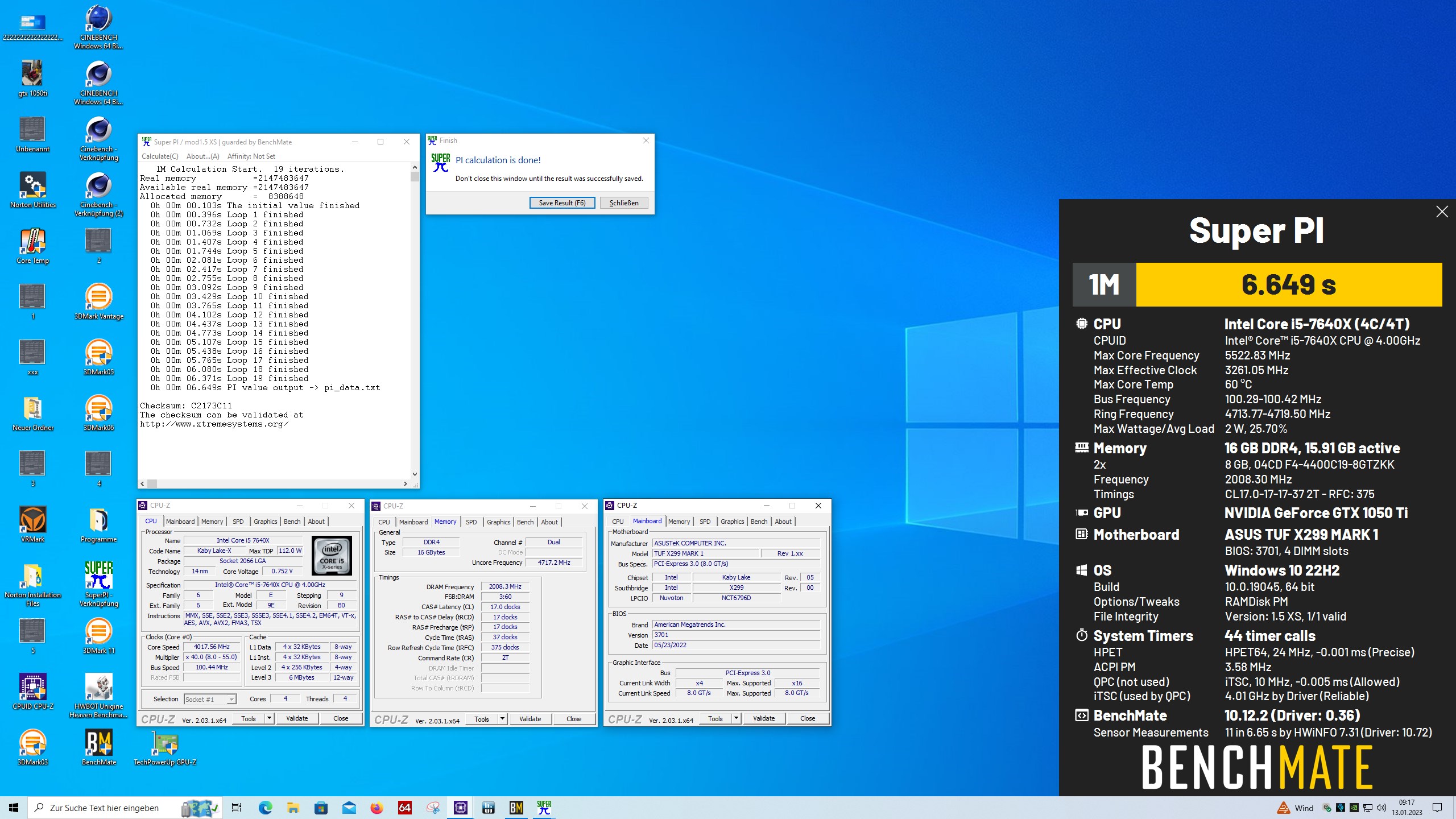Viewport: 1456px width, 819px height.
Task: Open the 3DMark Vantage desktop icon
Action: [x=99, y=301]
